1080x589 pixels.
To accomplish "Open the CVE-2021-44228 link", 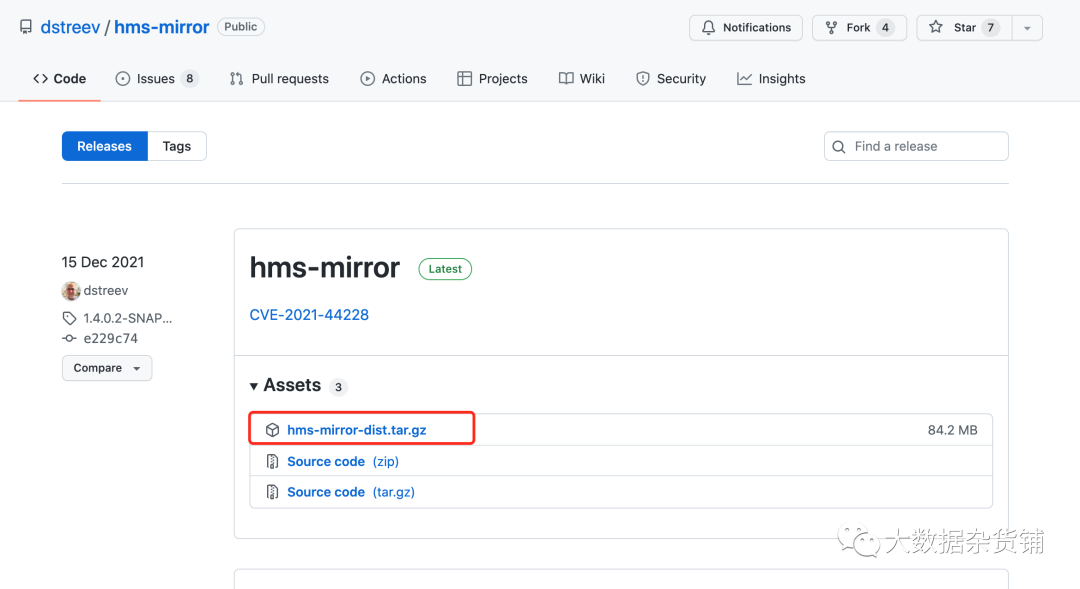I will [x=309, y=315].
